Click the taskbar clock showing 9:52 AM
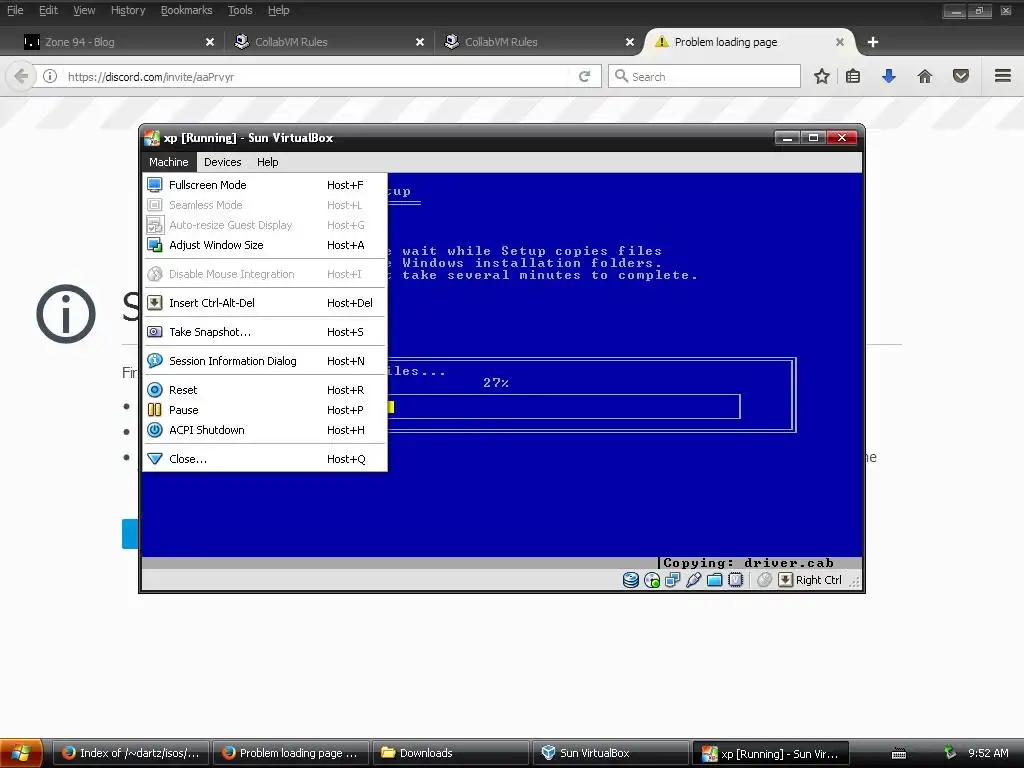The image size is (1024, 768). click(x=988, y=753)
